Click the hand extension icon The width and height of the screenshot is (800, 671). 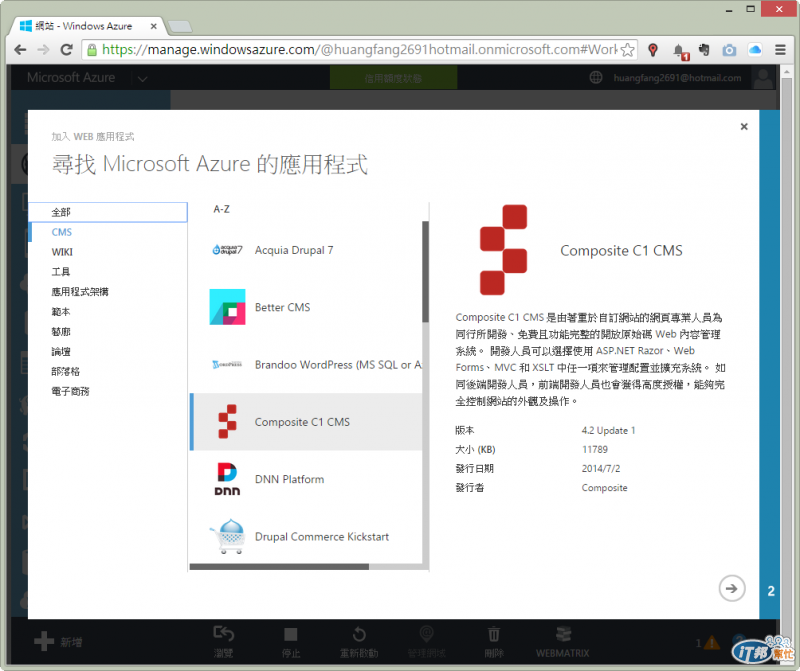(705, 49)
